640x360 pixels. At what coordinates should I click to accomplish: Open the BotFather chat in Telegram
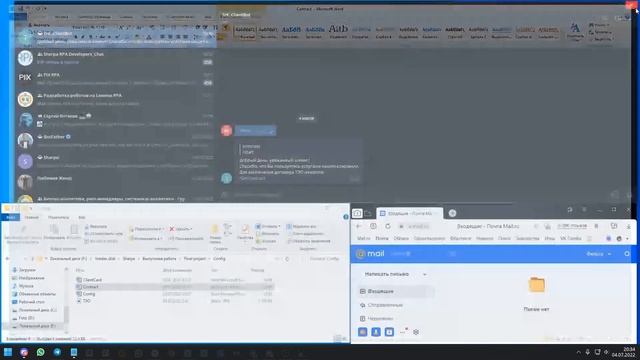click(x=116, y=140)
